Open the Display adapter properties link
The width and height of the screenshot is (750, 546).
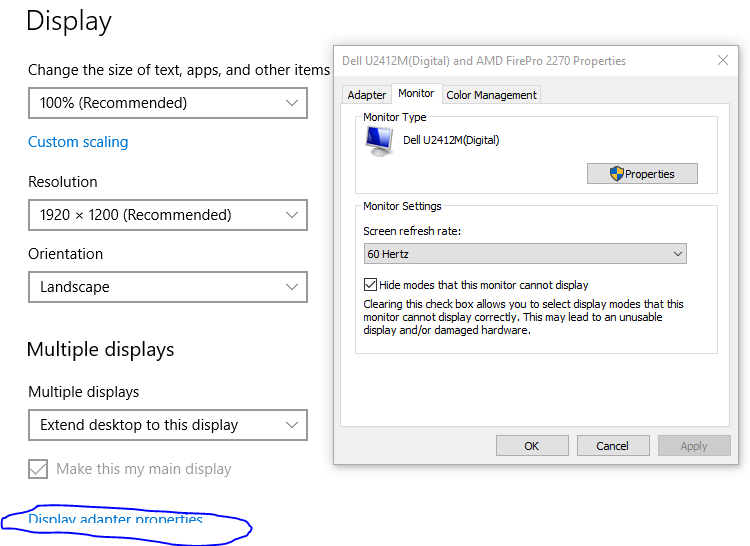point(115,519)
